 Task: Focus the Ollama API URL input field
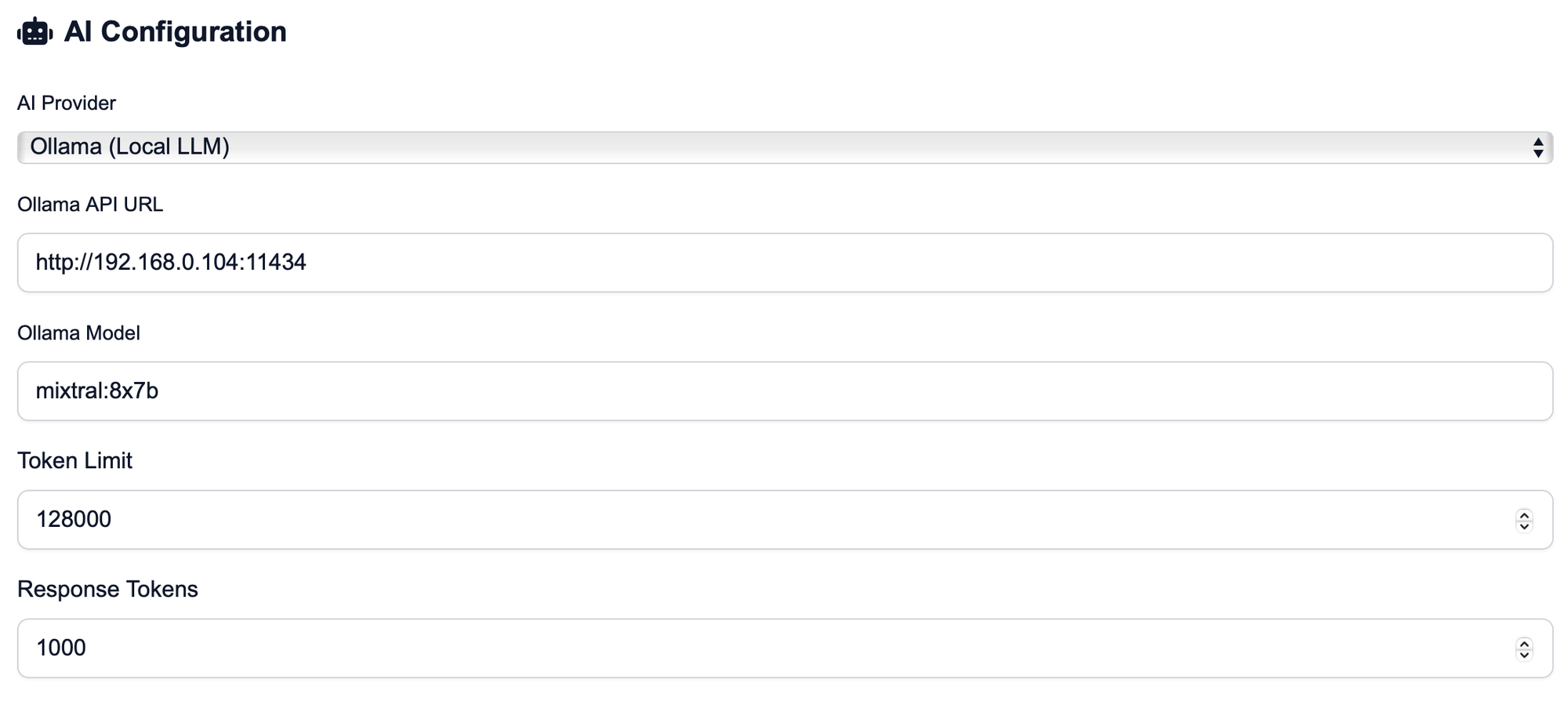[785, 263]
